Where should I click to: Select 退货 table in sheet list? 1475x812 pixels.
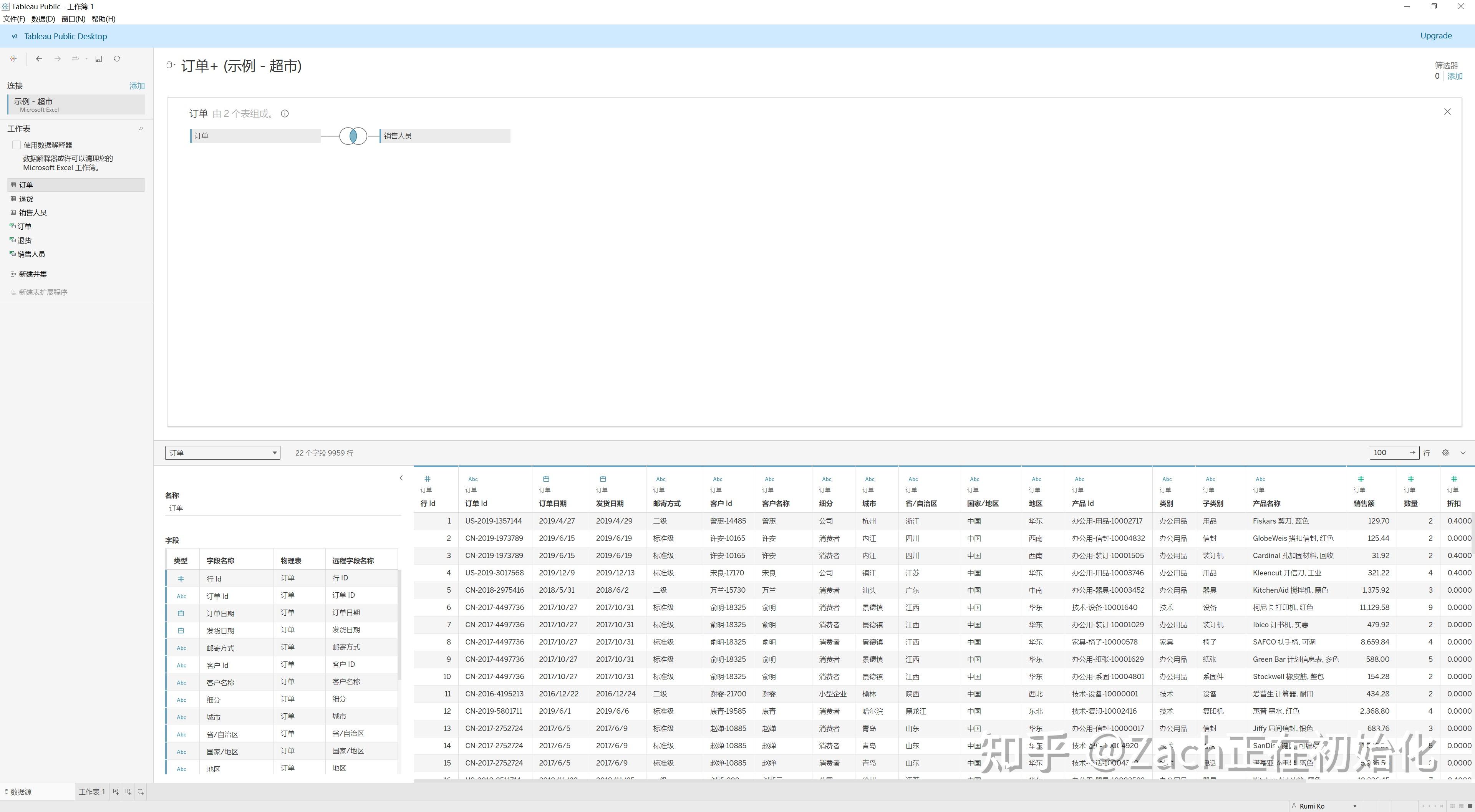tap(26, 199)
